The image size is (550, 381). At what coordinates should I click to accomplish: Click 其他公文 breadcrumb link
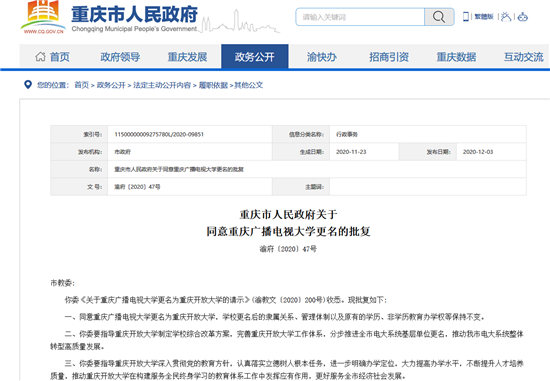(249, 85)
